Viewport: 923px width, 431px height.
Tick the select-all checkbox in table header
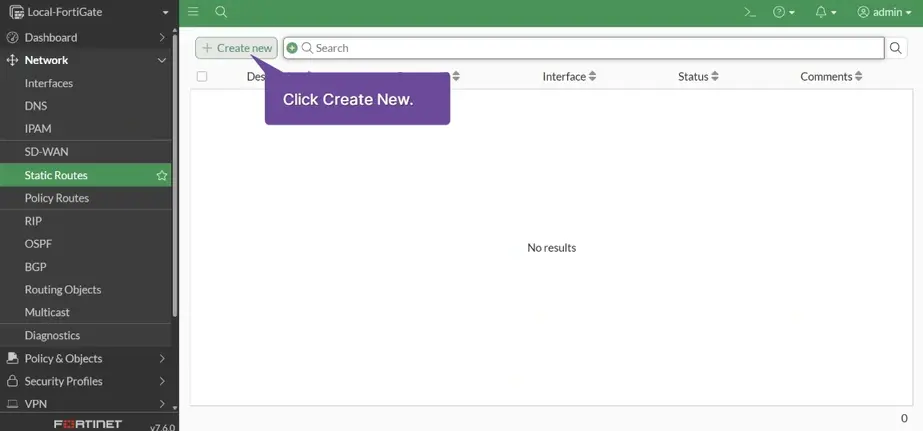202,77
